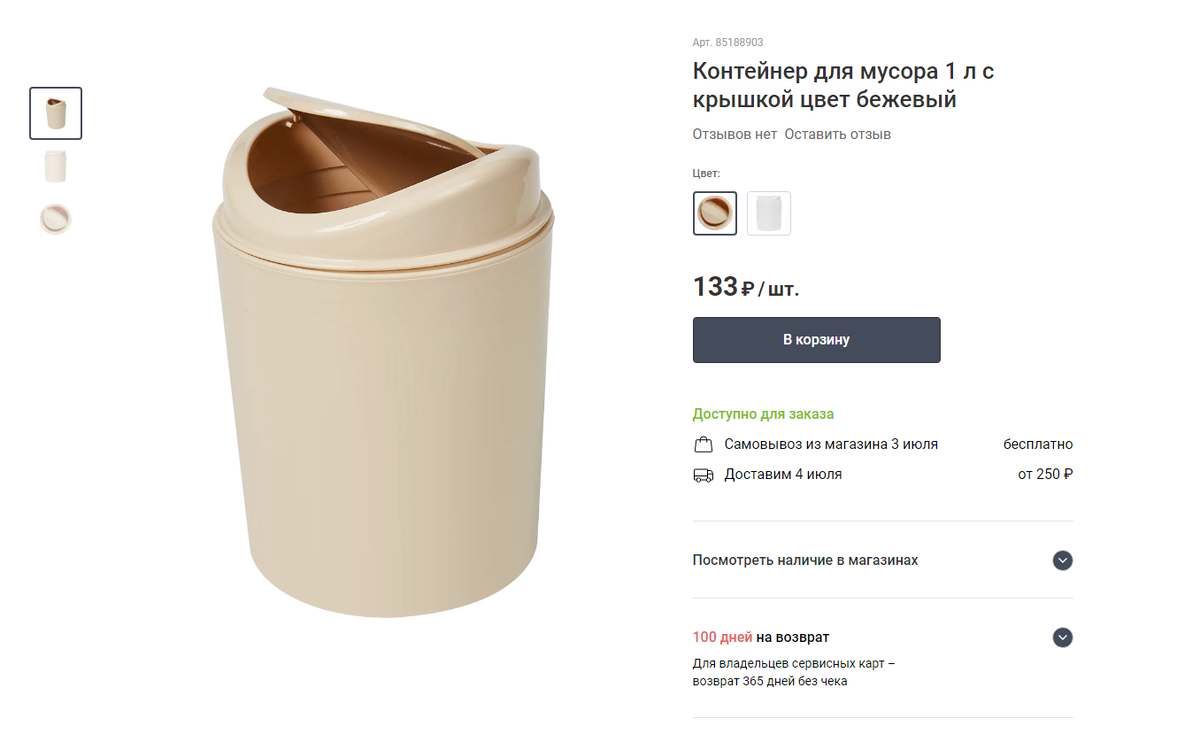This screenshot has width=1200, height=742.
Task: Click the pickup bag icon
Action: click(705, 443)
